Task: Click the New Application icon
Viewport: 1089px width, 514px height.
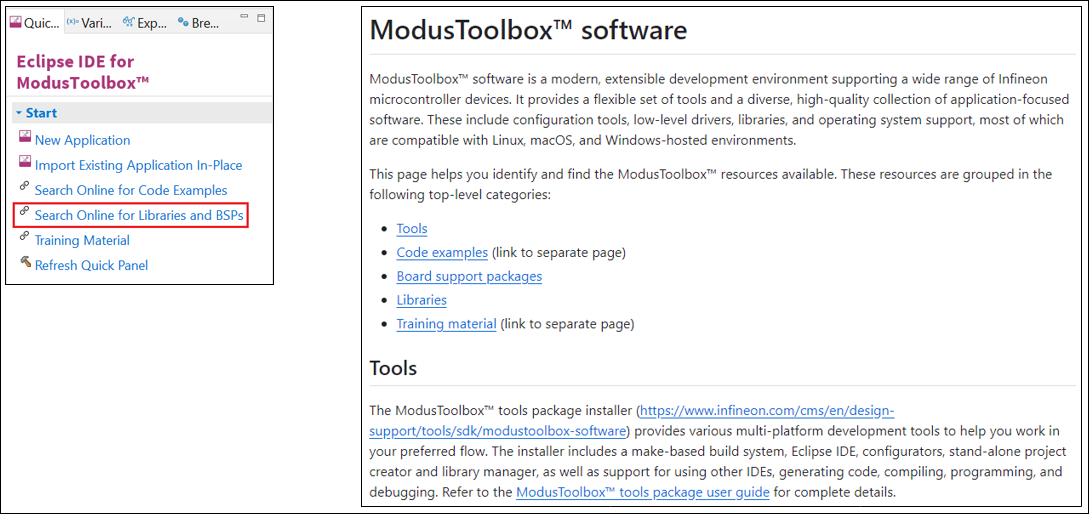Action: click(x=26, y=137)
